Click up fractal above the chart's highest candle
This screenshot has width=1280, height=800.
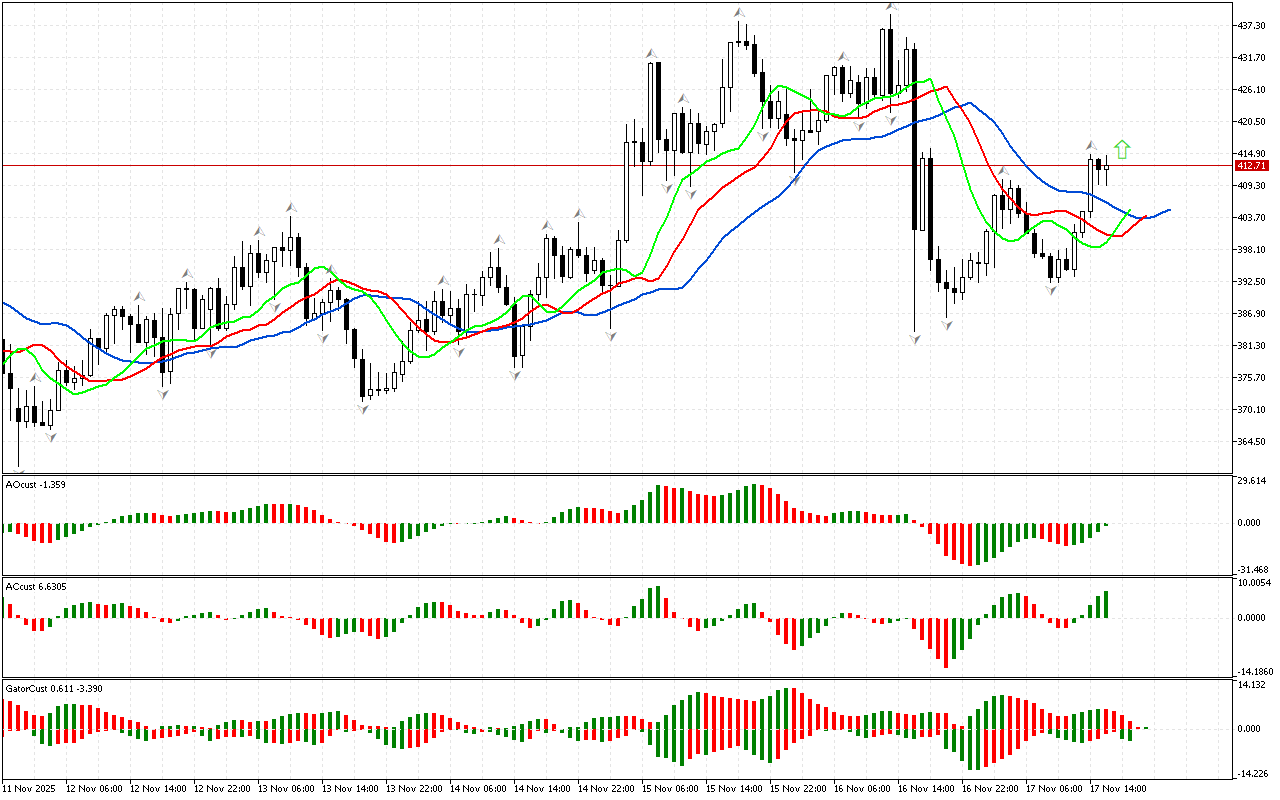889,7
